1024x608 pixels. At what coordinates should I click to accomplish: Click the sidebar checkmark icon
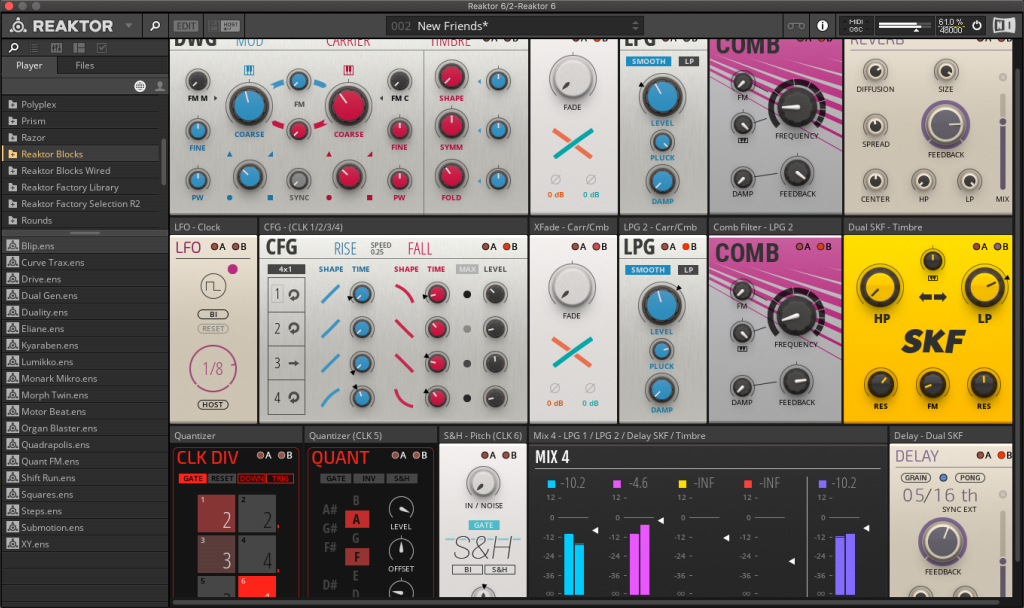point(101,48)
